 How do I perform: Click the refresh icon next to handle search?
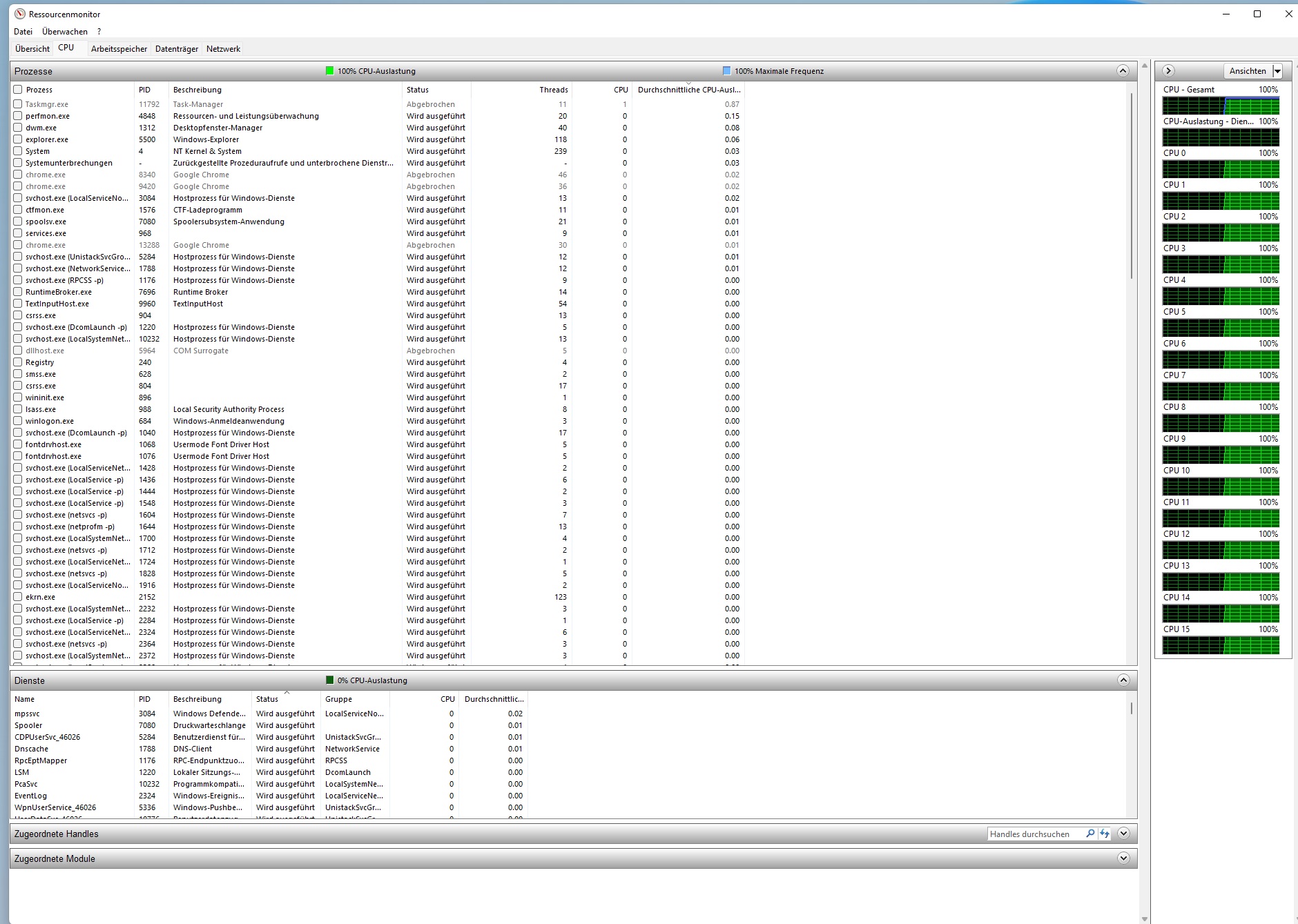pyautogui.click(x=1105, y=834)
